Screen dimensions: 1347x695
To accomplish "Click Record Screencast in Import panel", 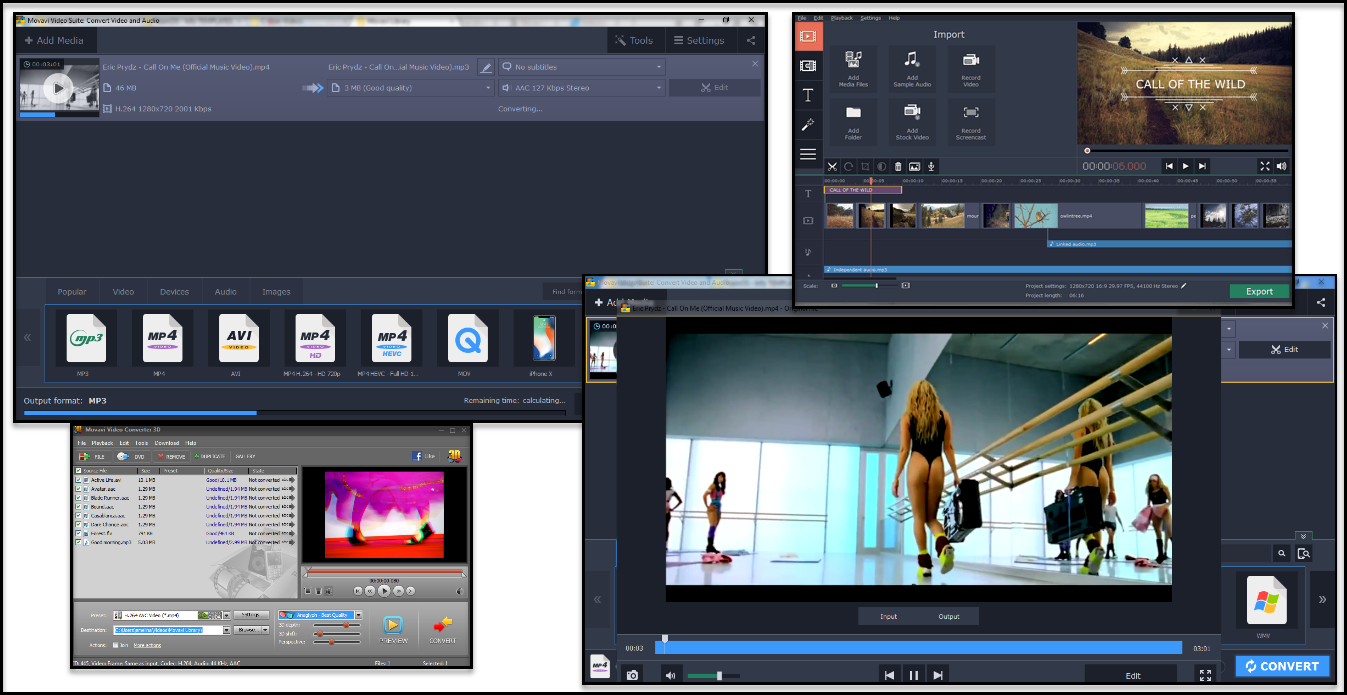I will click(971, 121).
